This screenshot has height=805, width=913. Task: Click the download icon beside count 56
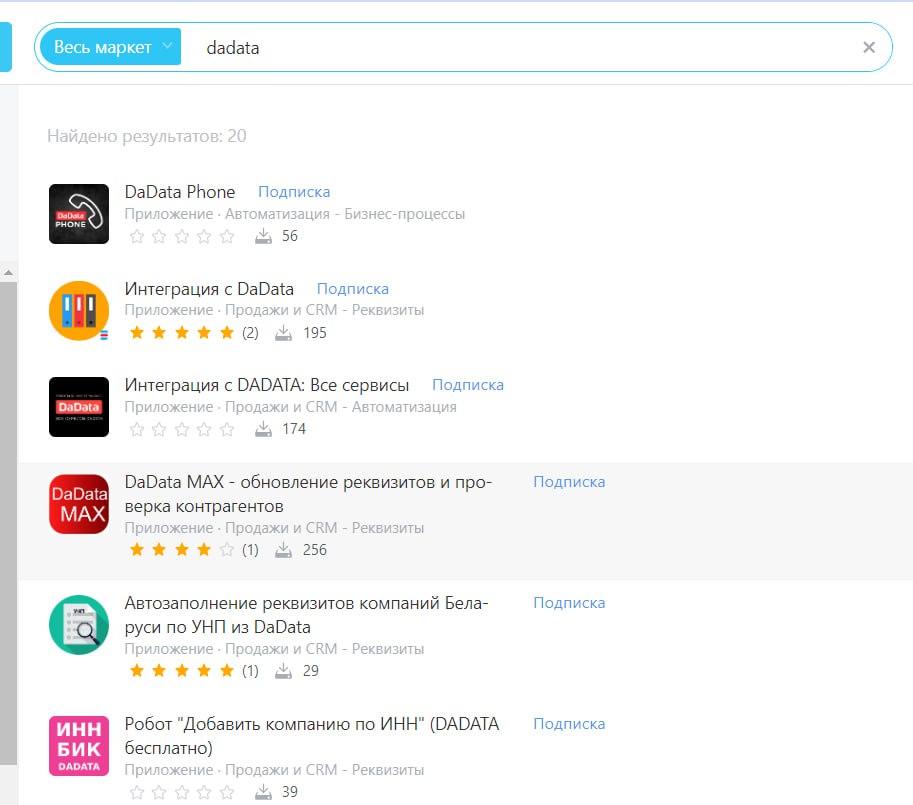tap(263, 236)
